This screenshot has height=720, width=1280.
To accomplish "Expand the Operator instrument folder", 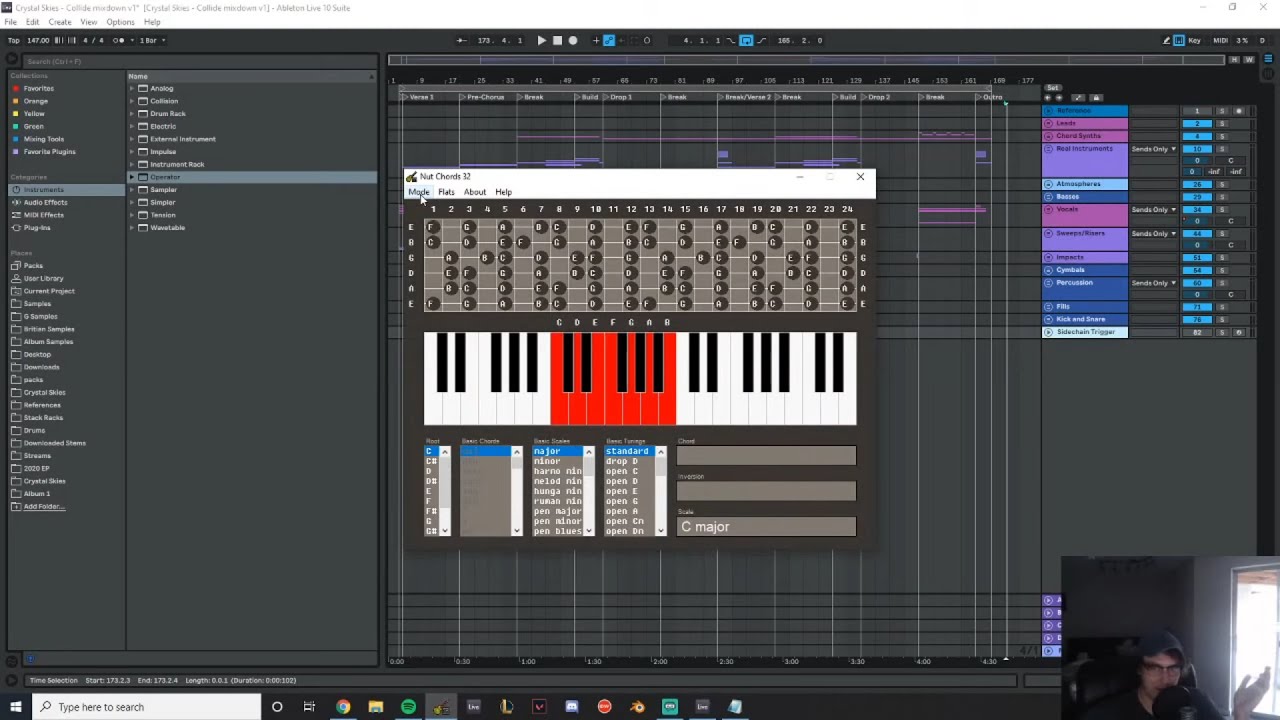I will pos(131,177).
